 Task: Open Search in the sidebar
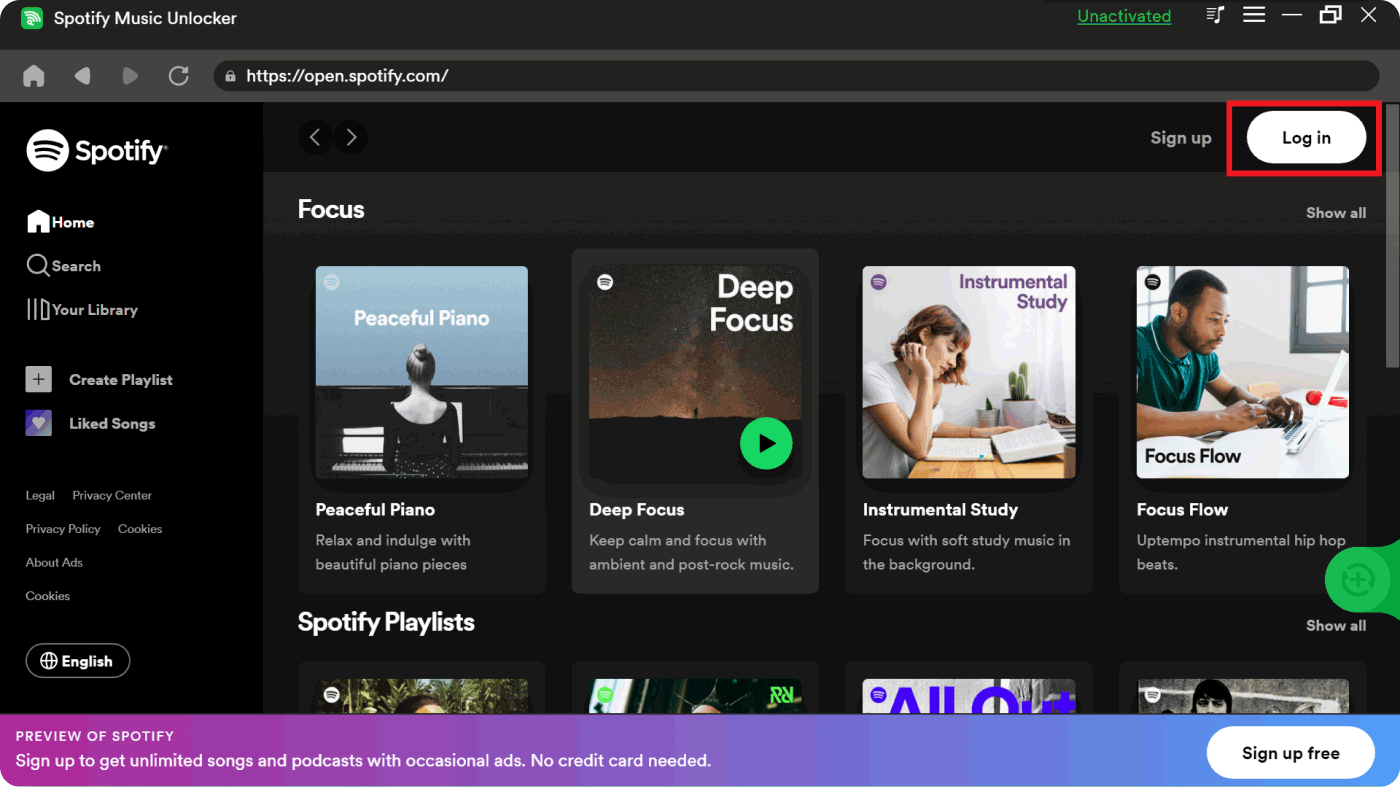pos(64,266)
